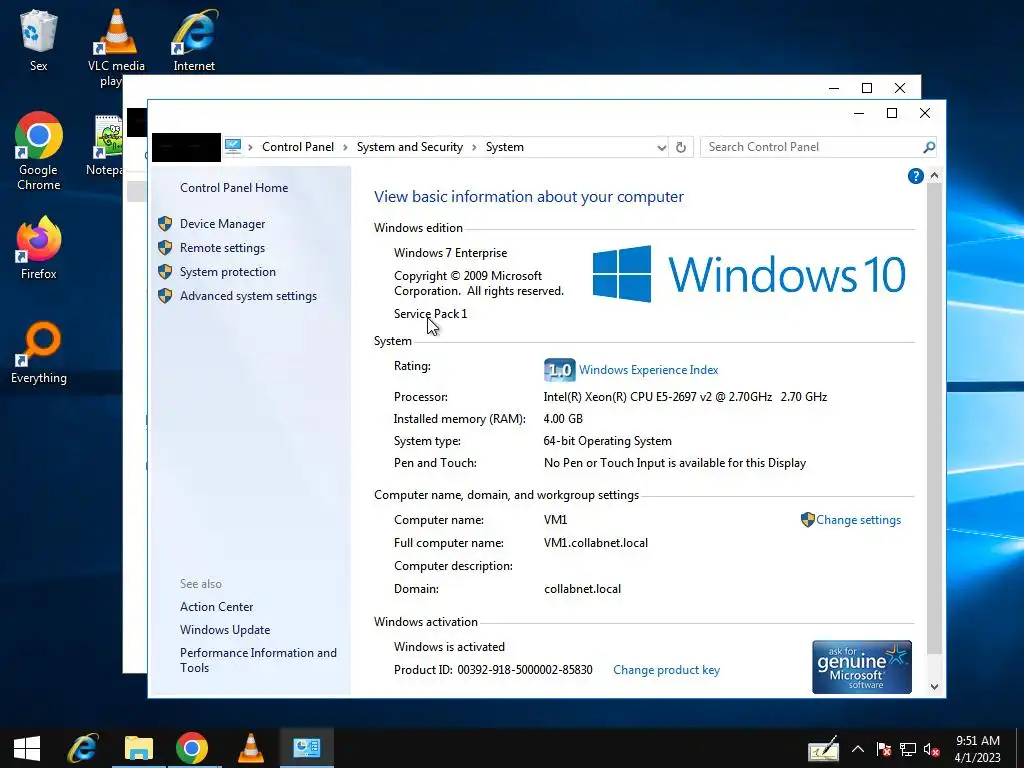Image resolution: width=1024 pixels, height=768 pixels.
Task: Open Control Panel Home
Action: point(234,188)
